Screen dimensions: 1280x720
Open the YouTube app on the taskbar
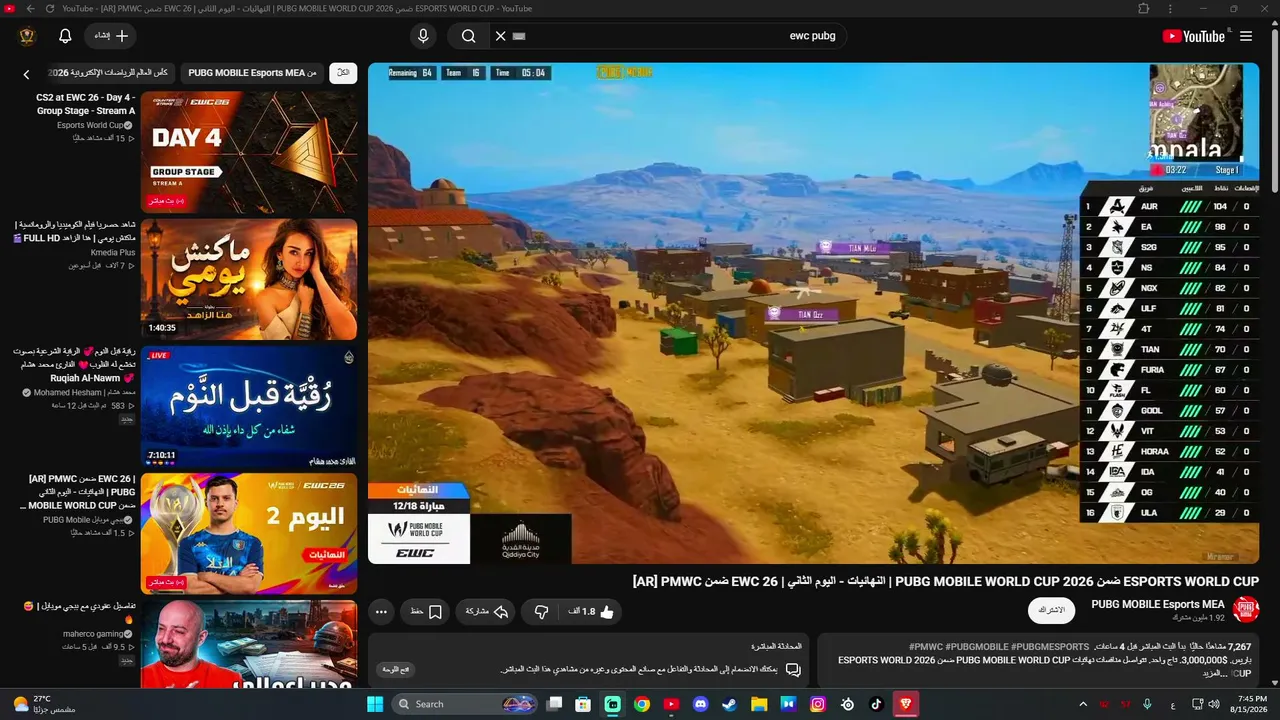671,704
